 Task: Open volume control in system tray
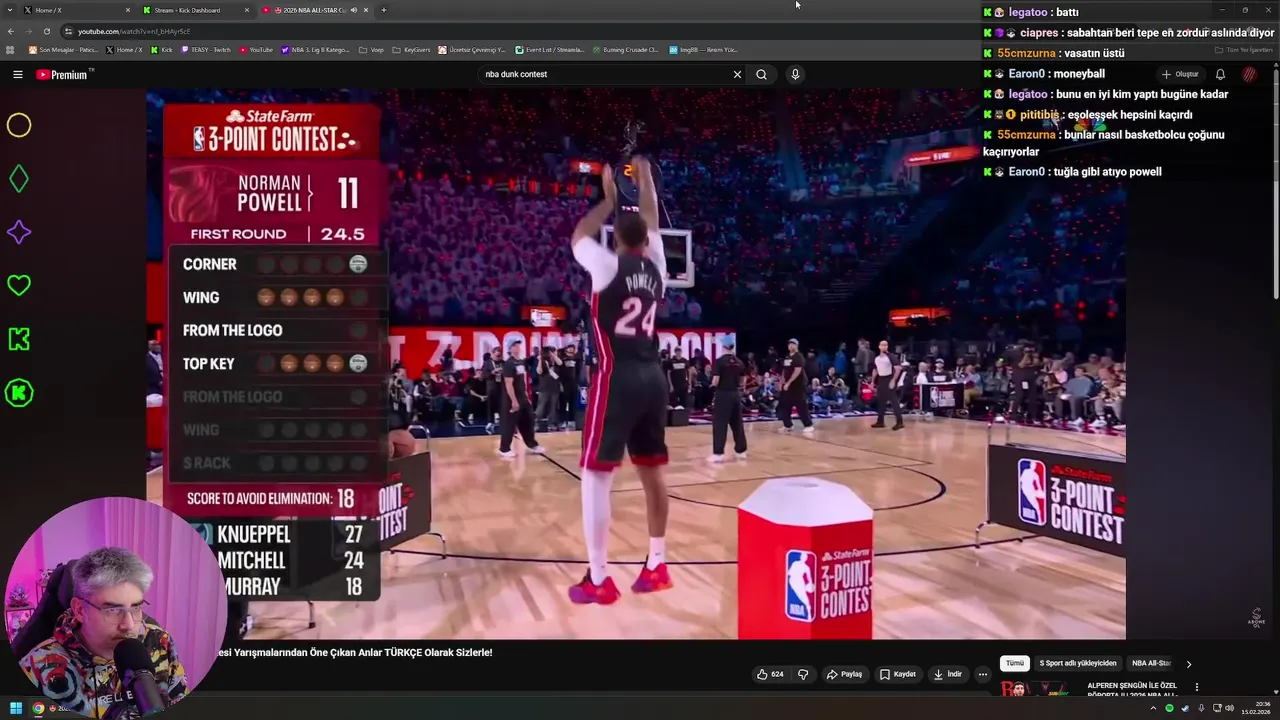coord(1229,708)
